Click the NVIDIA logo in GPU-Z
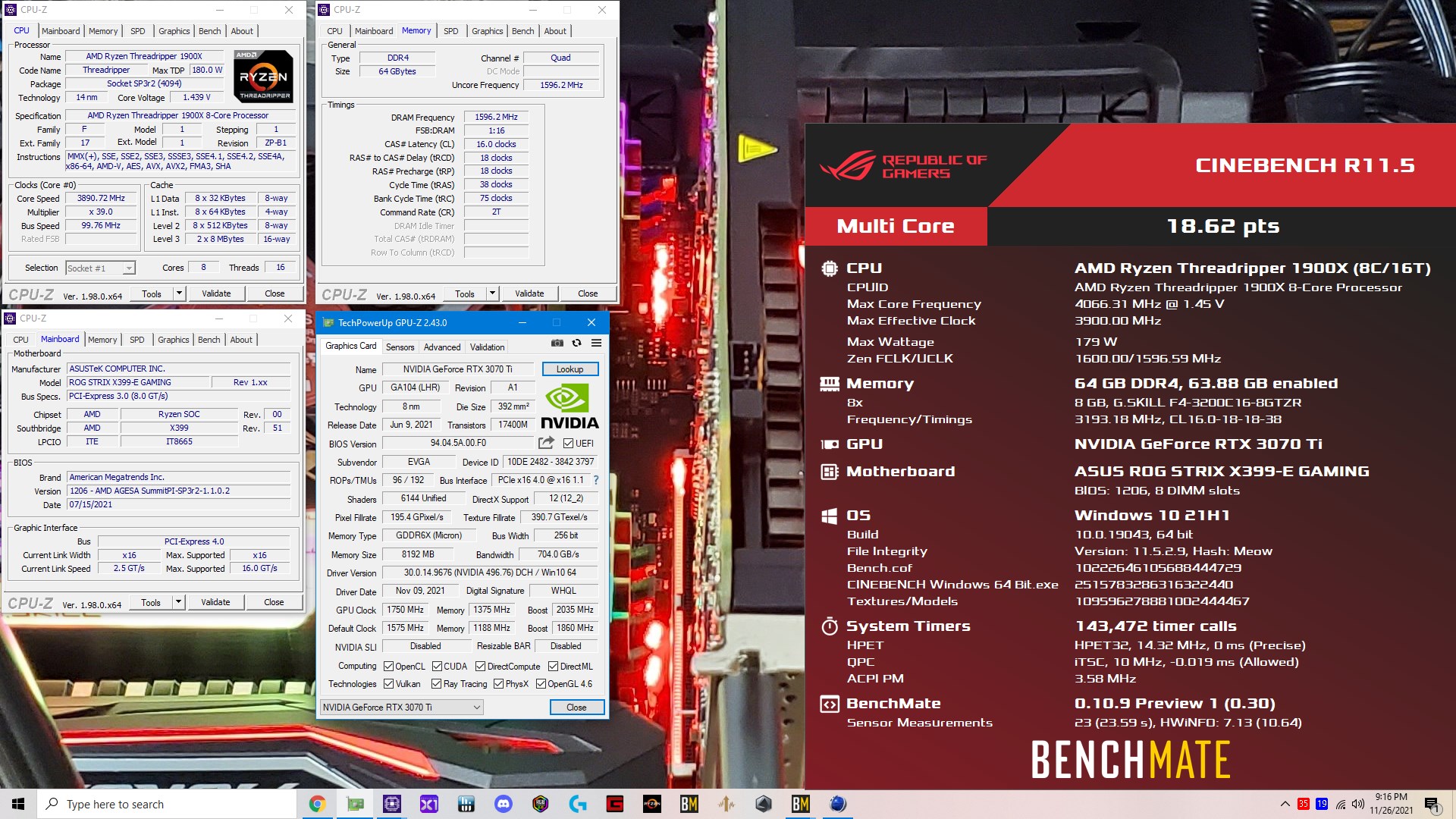The height and width of the screenshot is (819, 1456). coord(570,407)
